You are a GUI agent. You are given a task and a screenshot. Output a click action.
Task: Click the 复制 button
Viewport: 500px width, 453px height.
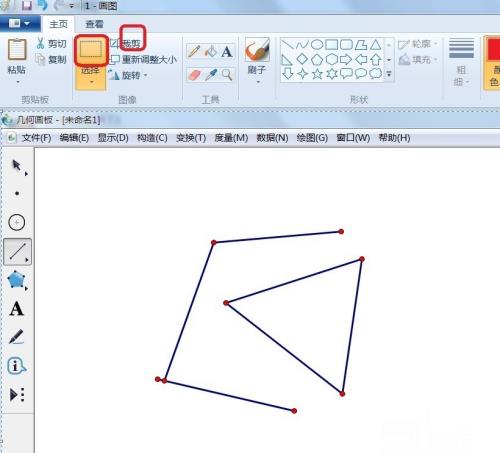(51, 59)
